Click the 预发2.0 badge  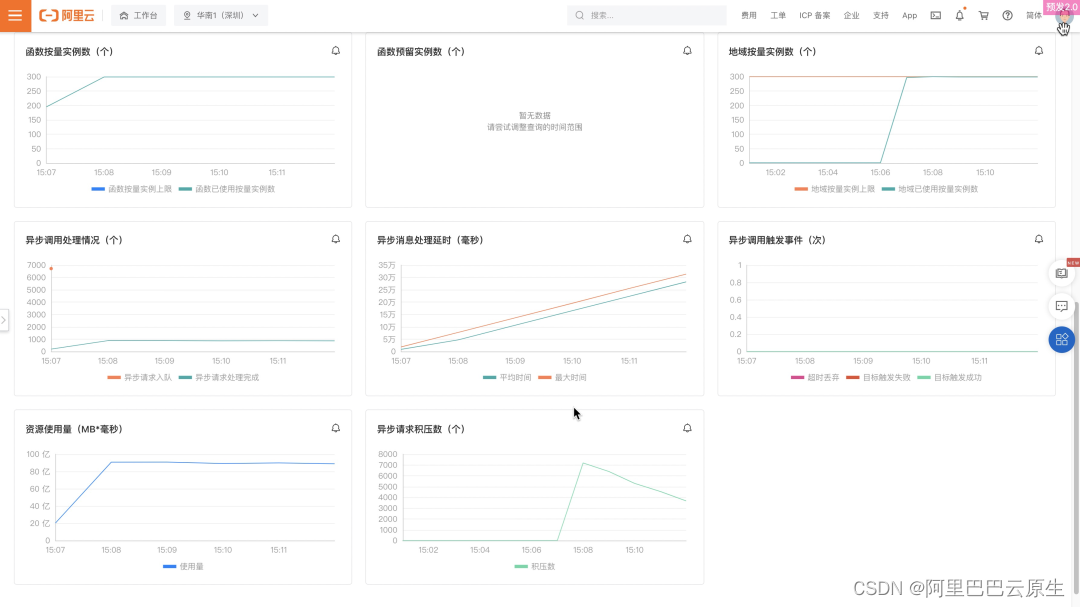1061,7
